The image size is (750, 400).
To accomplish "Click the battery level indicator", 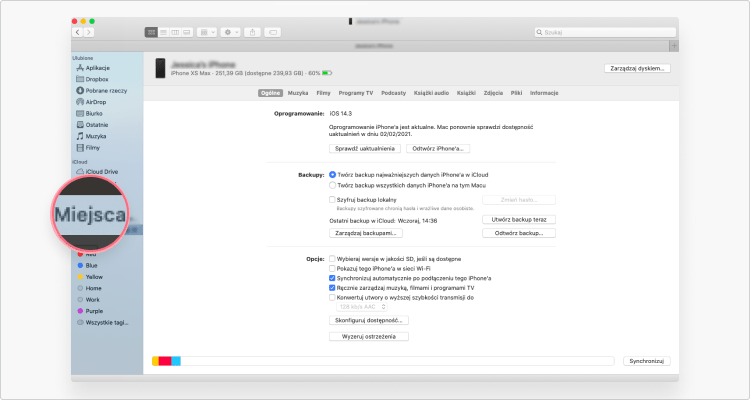I will click(x=327, y=73).
